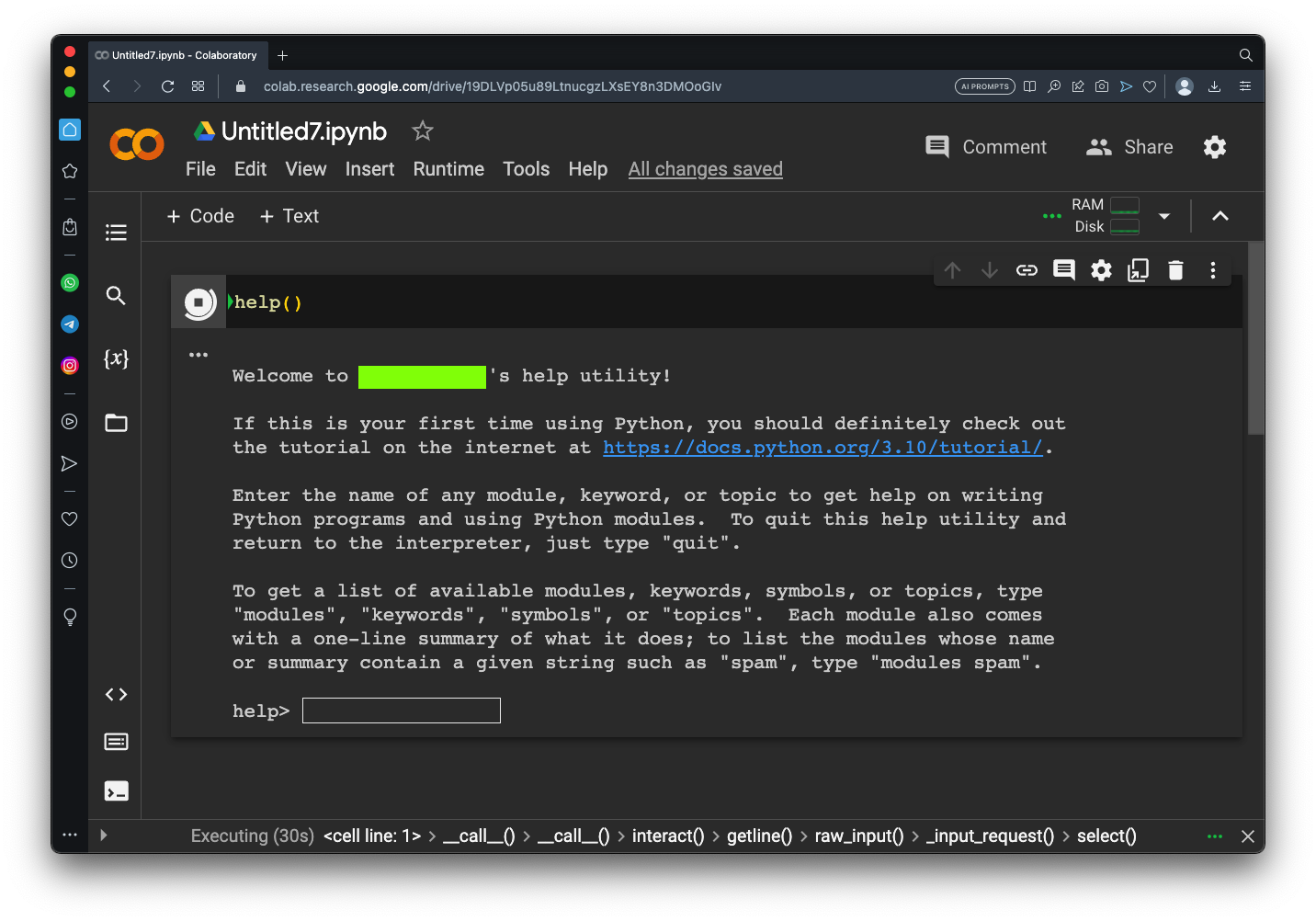
Task: Select the Untitled7.ipynb browser tab
Action: coord(177,55)
